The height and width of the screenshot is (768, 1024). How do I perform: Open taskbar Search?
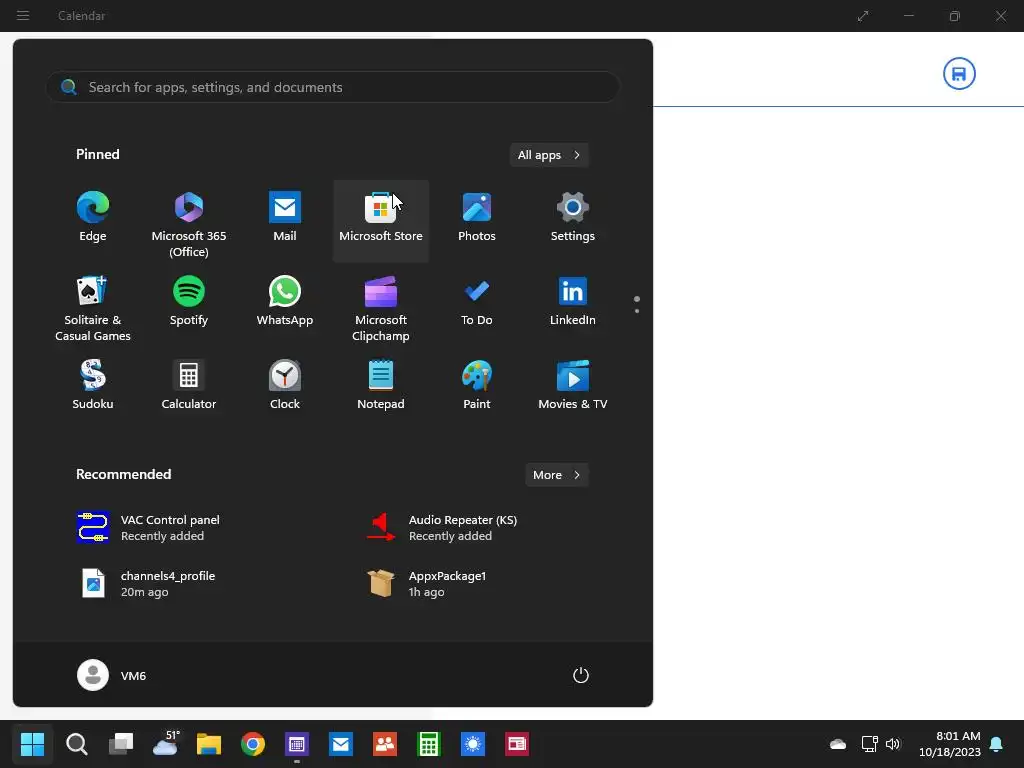coord(76,744)
